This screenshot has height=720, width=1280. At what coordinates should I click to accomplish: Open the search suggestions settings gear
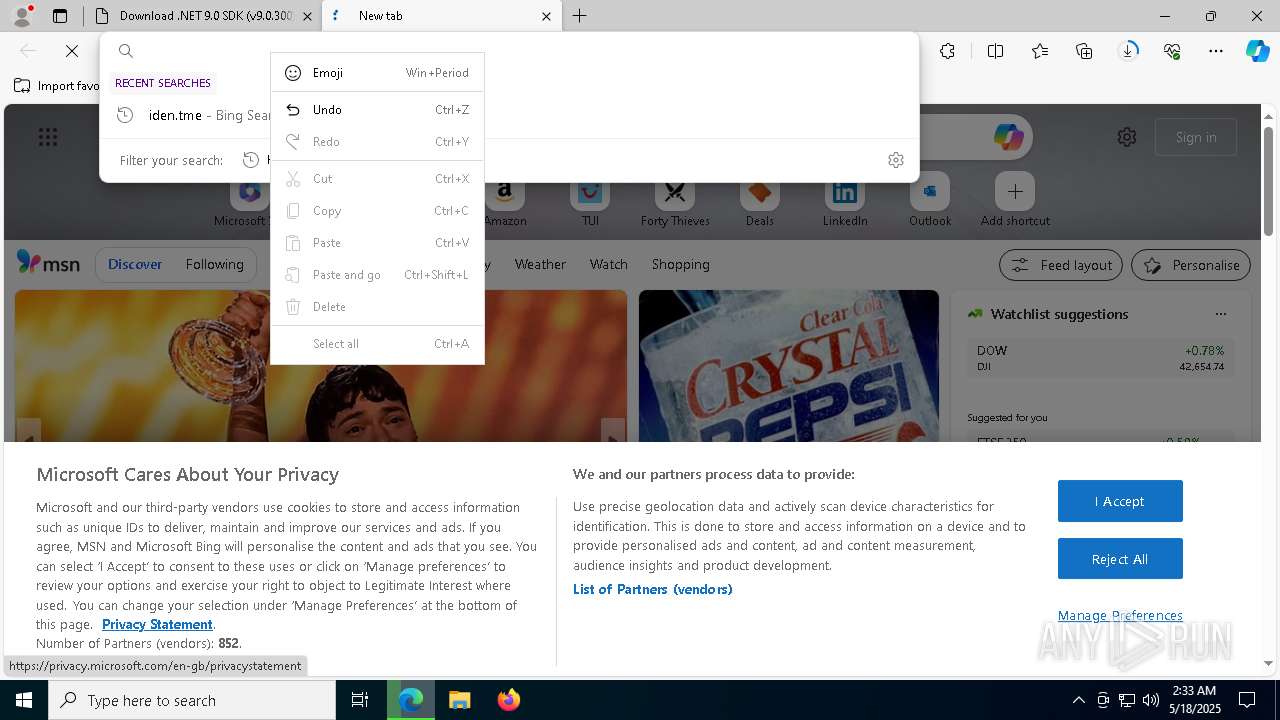[x=896, y=160]
